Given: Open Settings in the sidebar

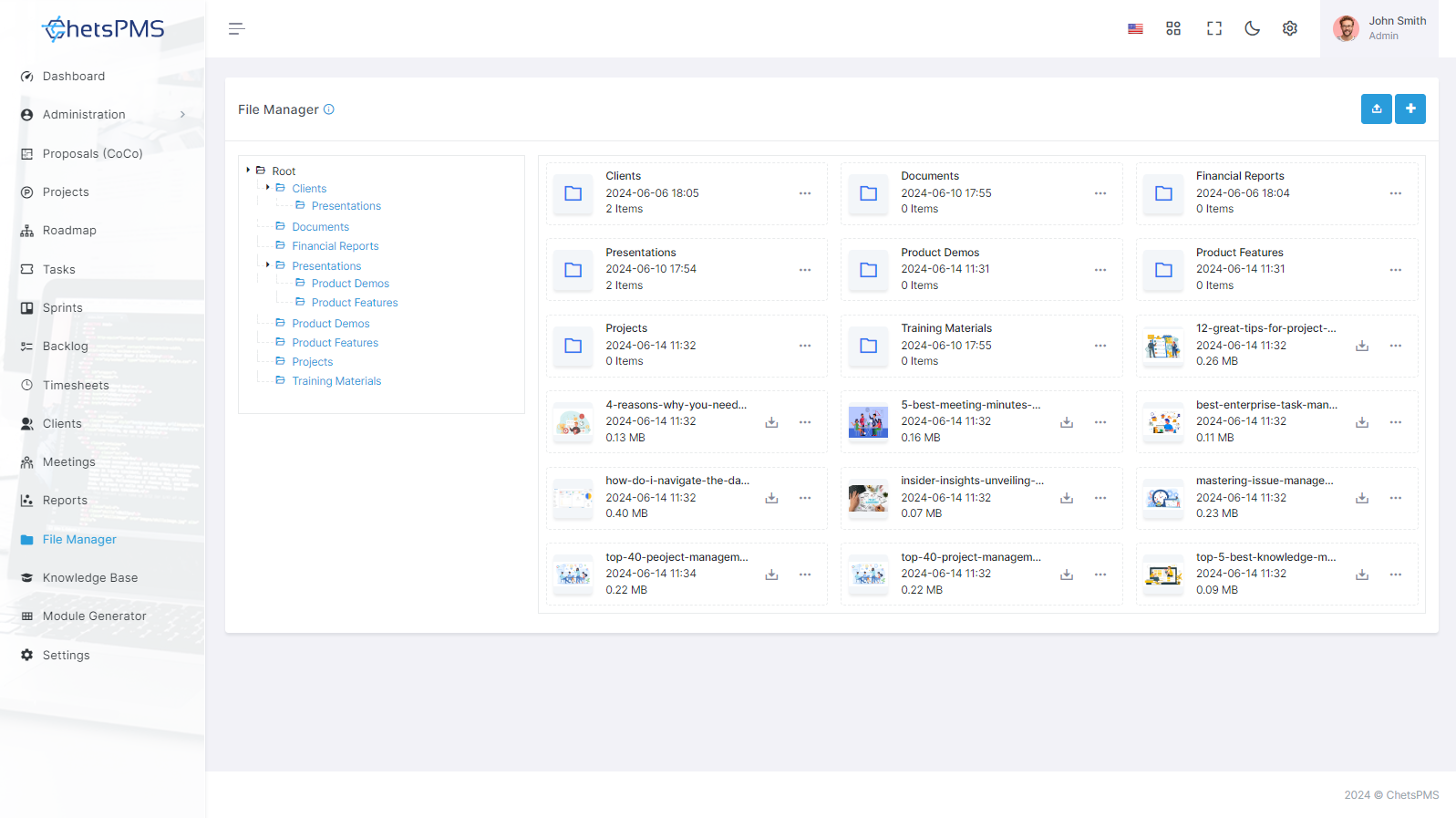Looking at the screenshot, I should tap(67, 656).
